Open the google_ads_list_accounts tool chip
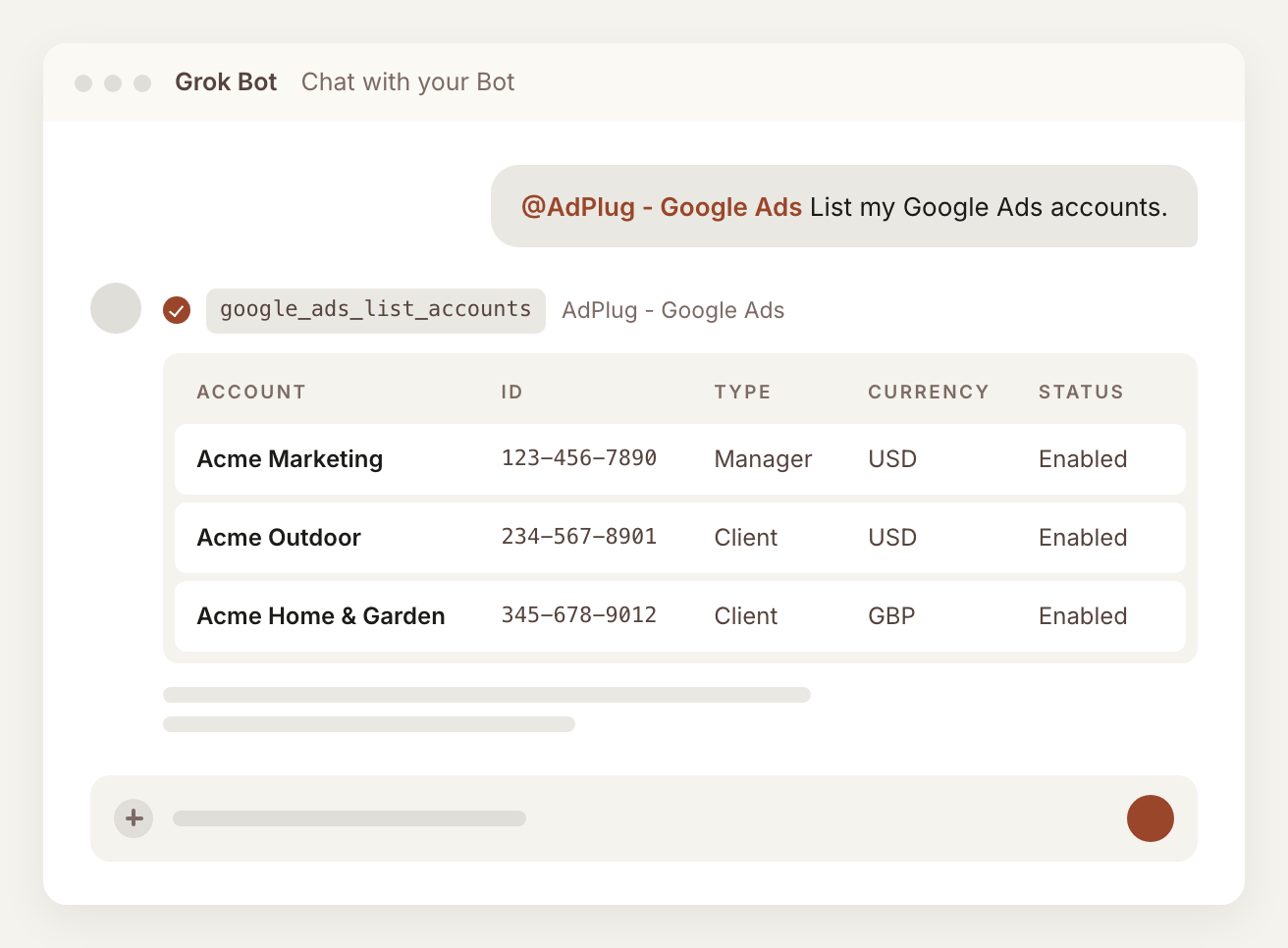This screenshot has height=948, width=1288. coord(376,310)
